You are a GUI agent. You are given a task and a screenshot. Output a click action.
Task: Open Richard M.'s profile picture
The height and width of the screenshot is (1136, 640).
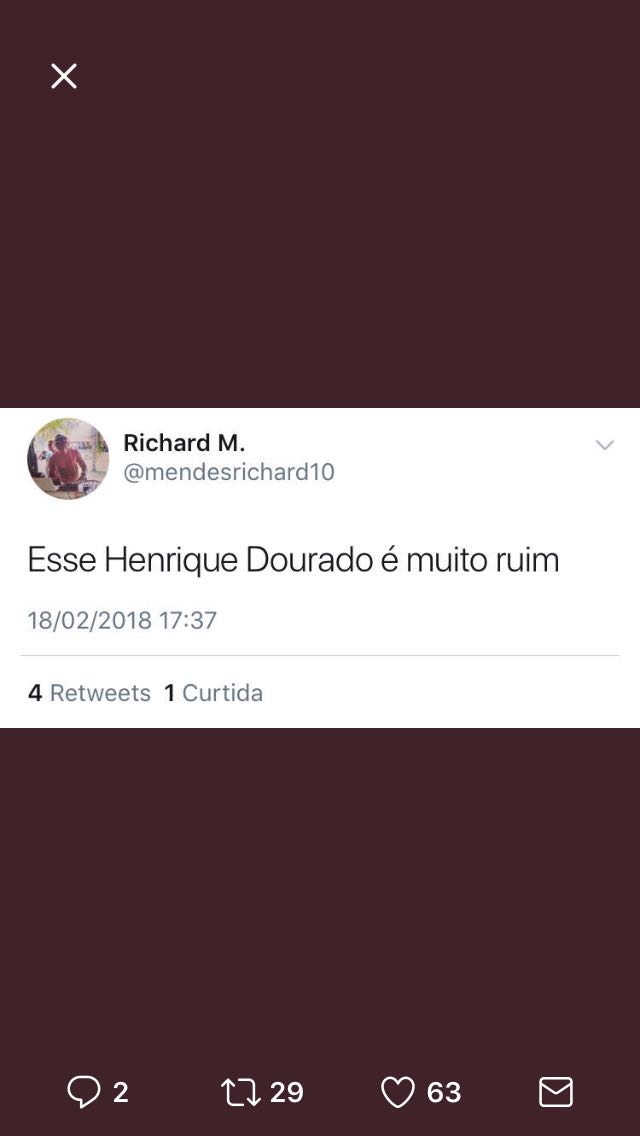68,459
